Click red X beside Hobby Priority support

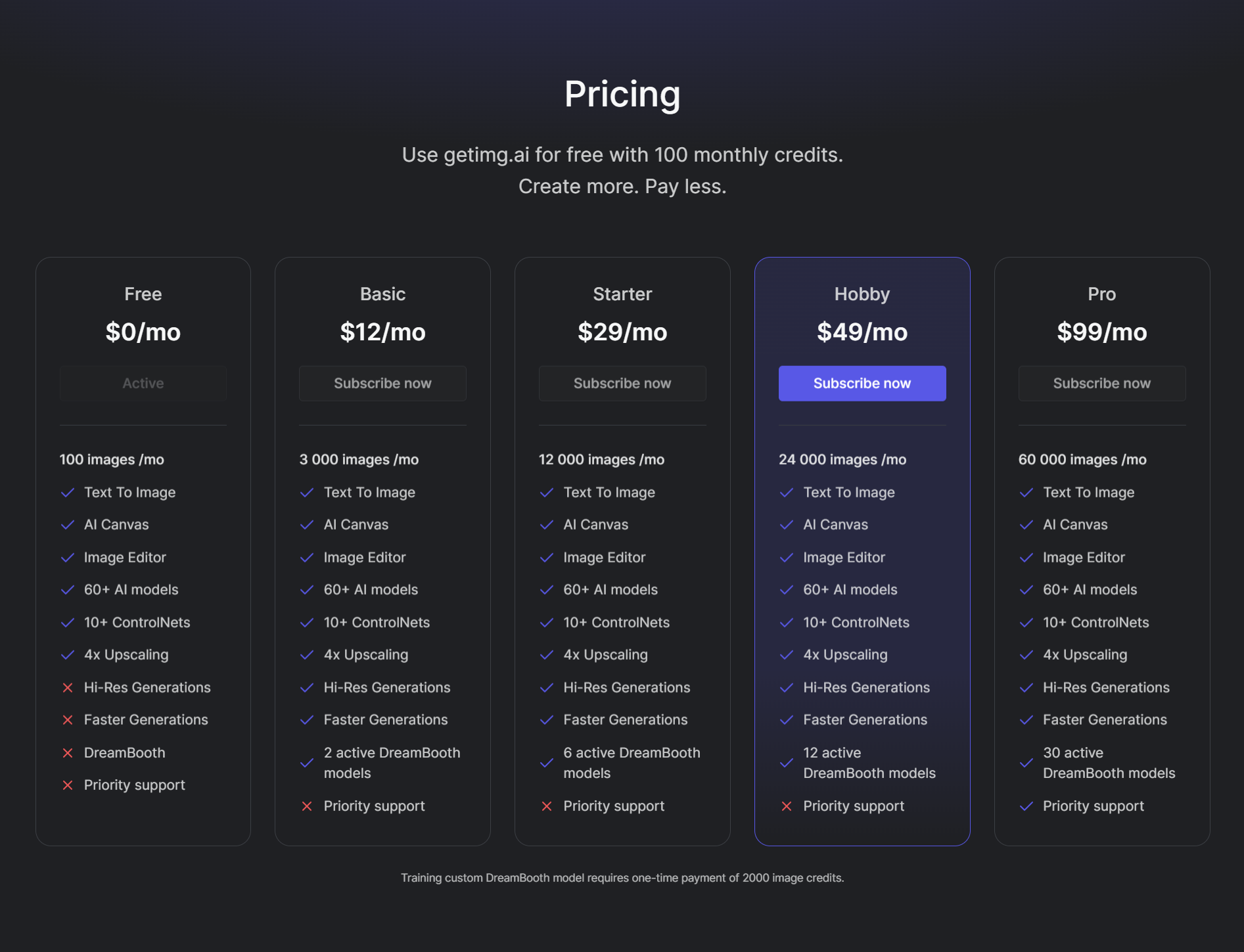pos(787,806)
